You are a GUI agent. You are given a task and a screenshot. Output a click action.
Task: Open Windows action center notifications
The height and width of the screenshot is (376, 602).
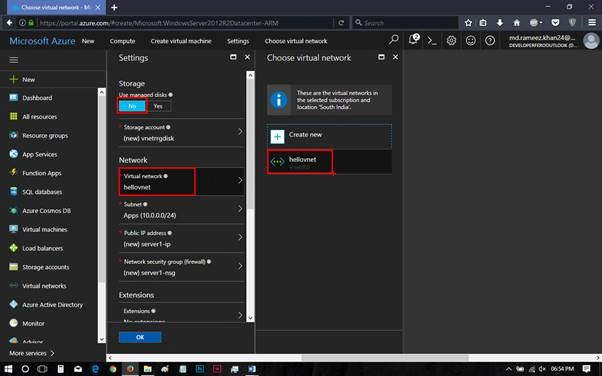586,369
